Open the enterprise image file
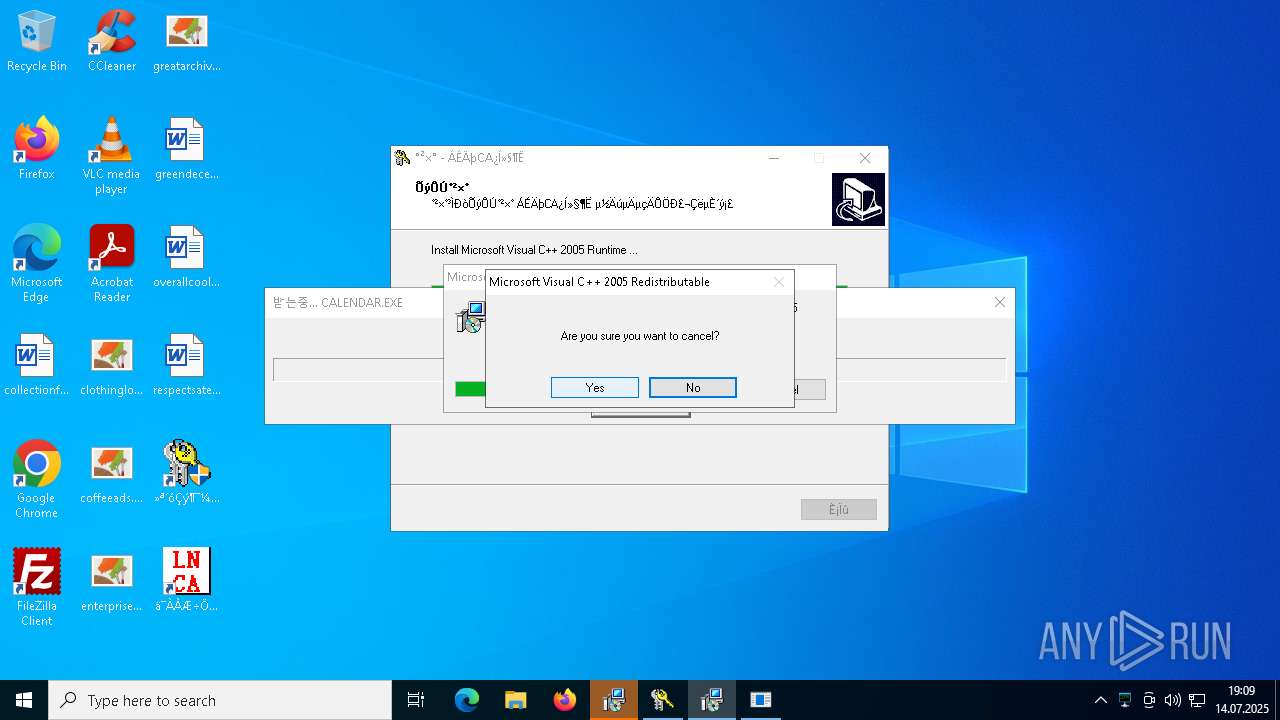1280x720 pixels. click(x=112, y=582)
